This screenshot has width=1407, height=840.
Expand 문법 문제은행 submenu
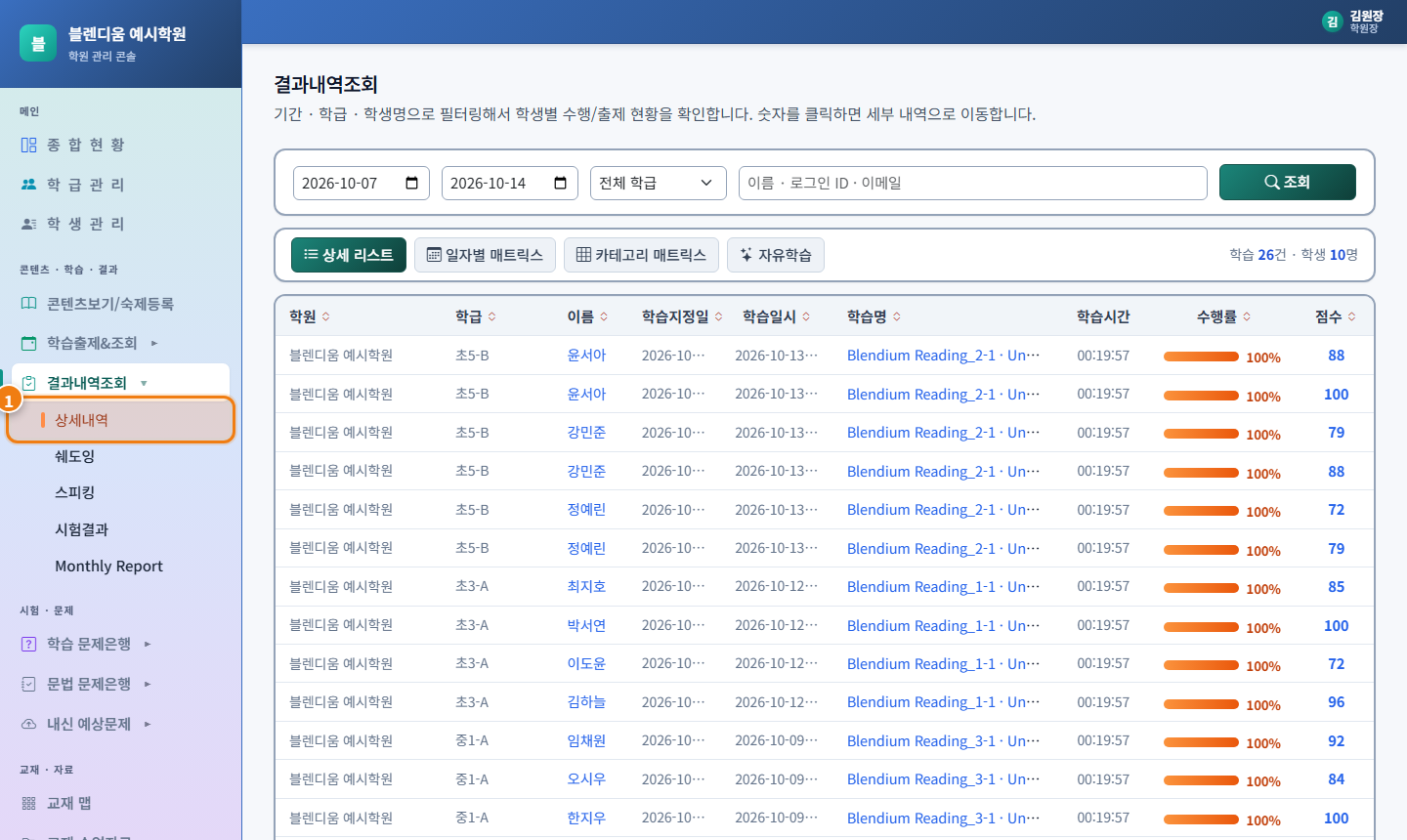(148, 684)
